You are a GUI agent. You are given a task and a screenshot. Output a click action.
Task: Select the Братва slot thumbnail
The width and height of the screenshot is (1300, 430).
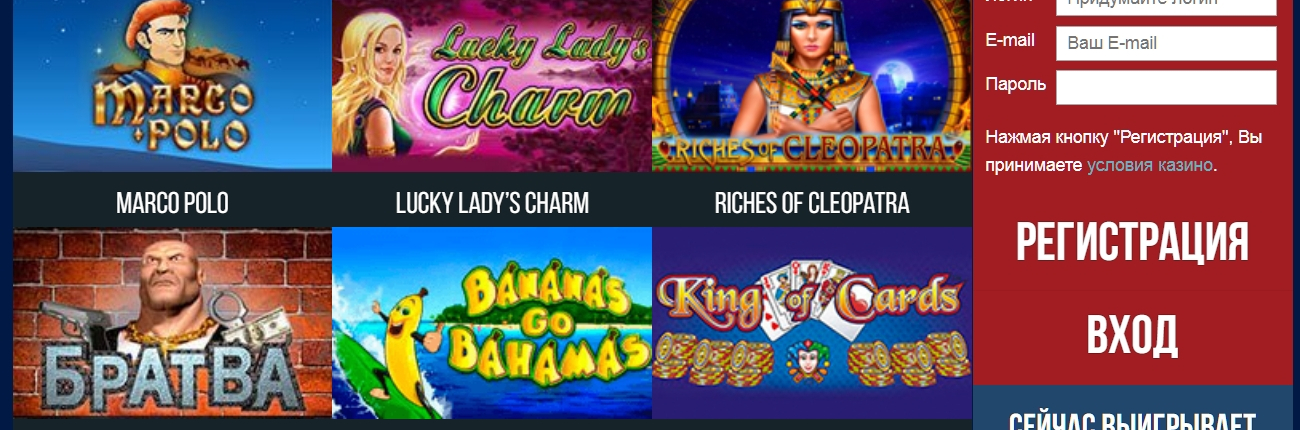pos(172,323)
